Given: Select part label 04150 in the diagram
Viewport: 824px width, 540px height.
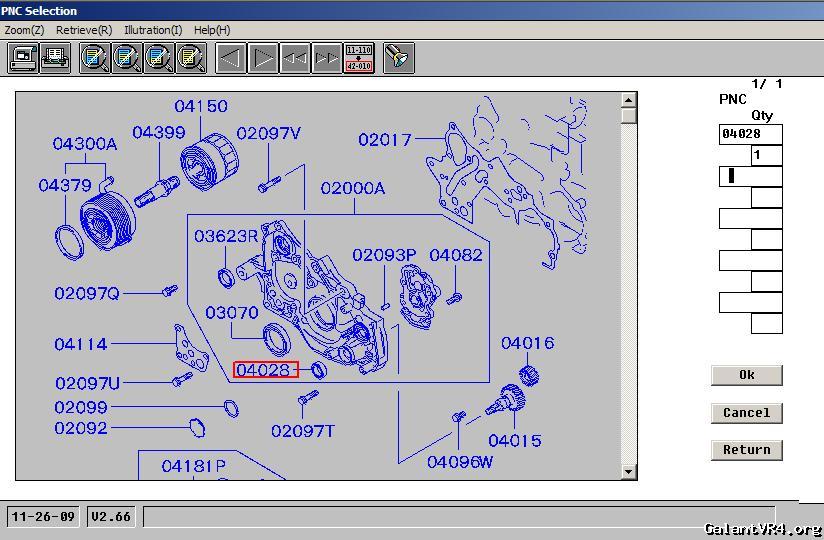Looking at the screenshot, I should 200,106.
